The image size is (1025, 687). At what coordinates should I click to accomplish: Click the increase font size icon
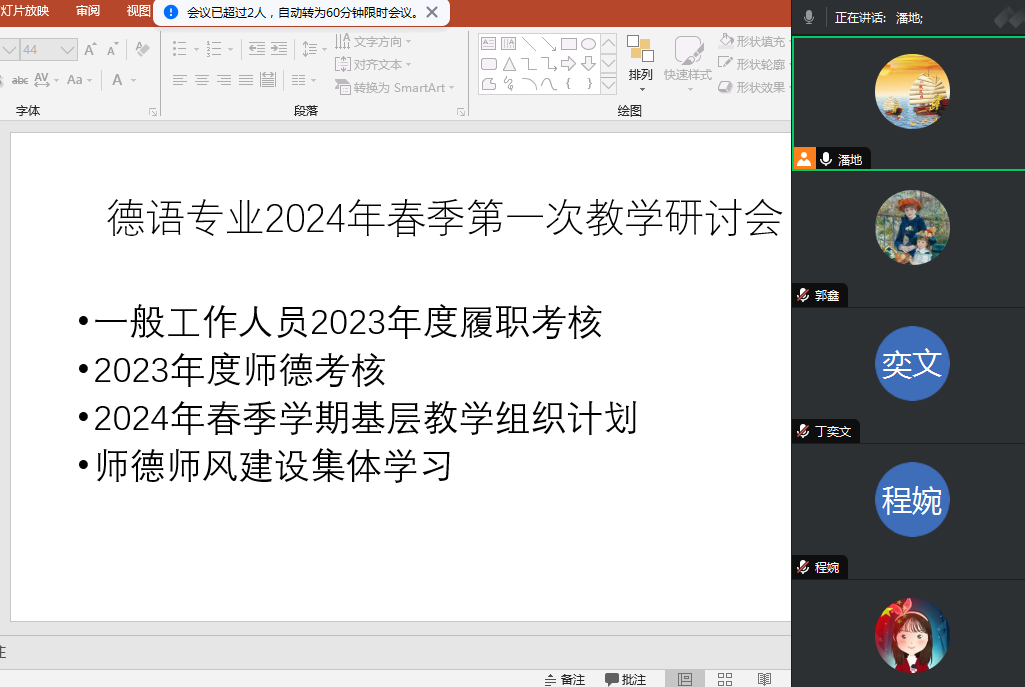91,49
